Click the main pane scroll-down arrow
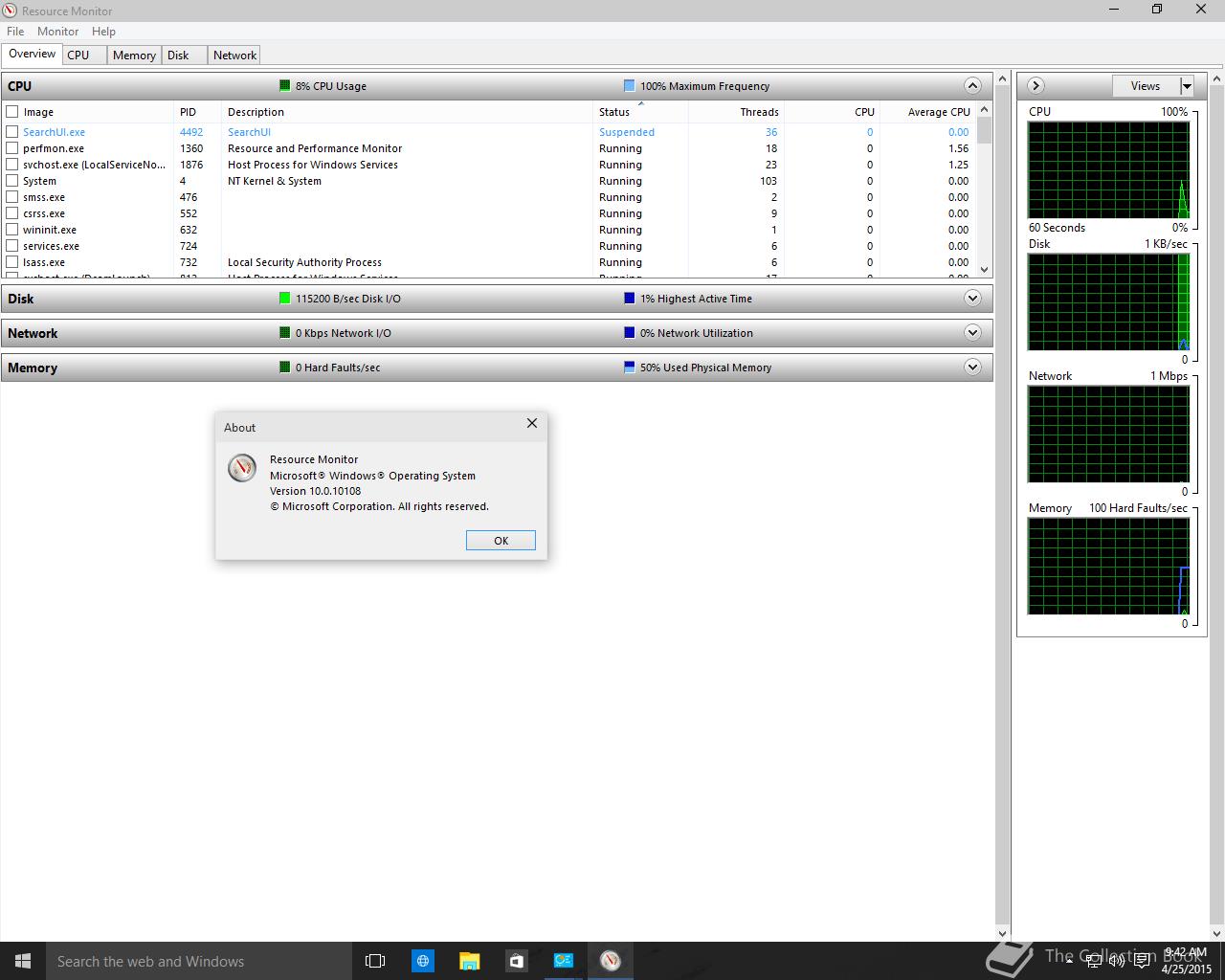Image resolution: width=1225 pixels, height=980 pixels. 1002,933
